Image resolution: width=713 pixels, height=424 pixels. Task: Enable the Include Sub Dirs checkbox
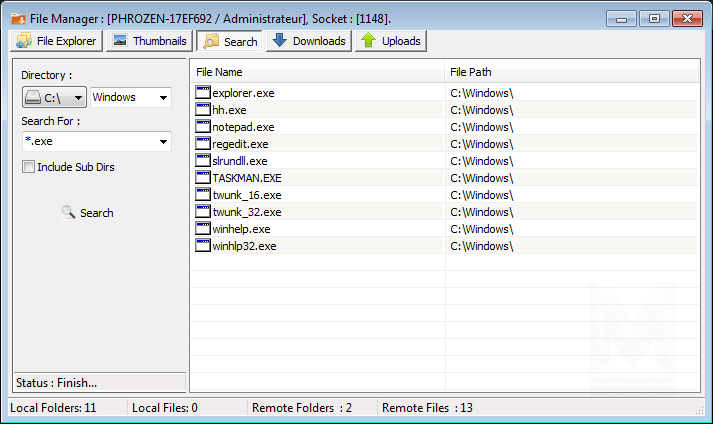tap(29, 167)
